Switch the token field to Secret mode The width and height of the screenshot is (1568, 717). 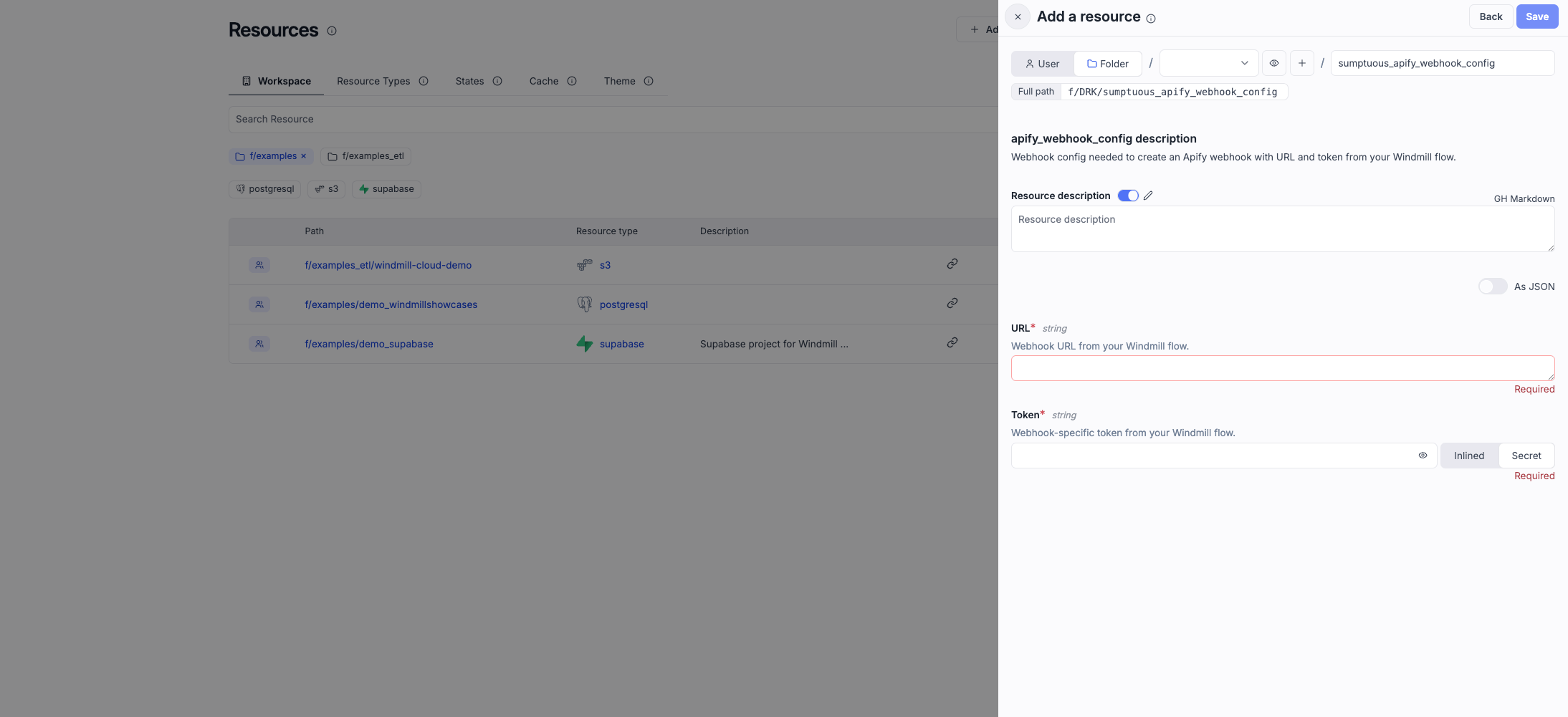point(1526,456)
